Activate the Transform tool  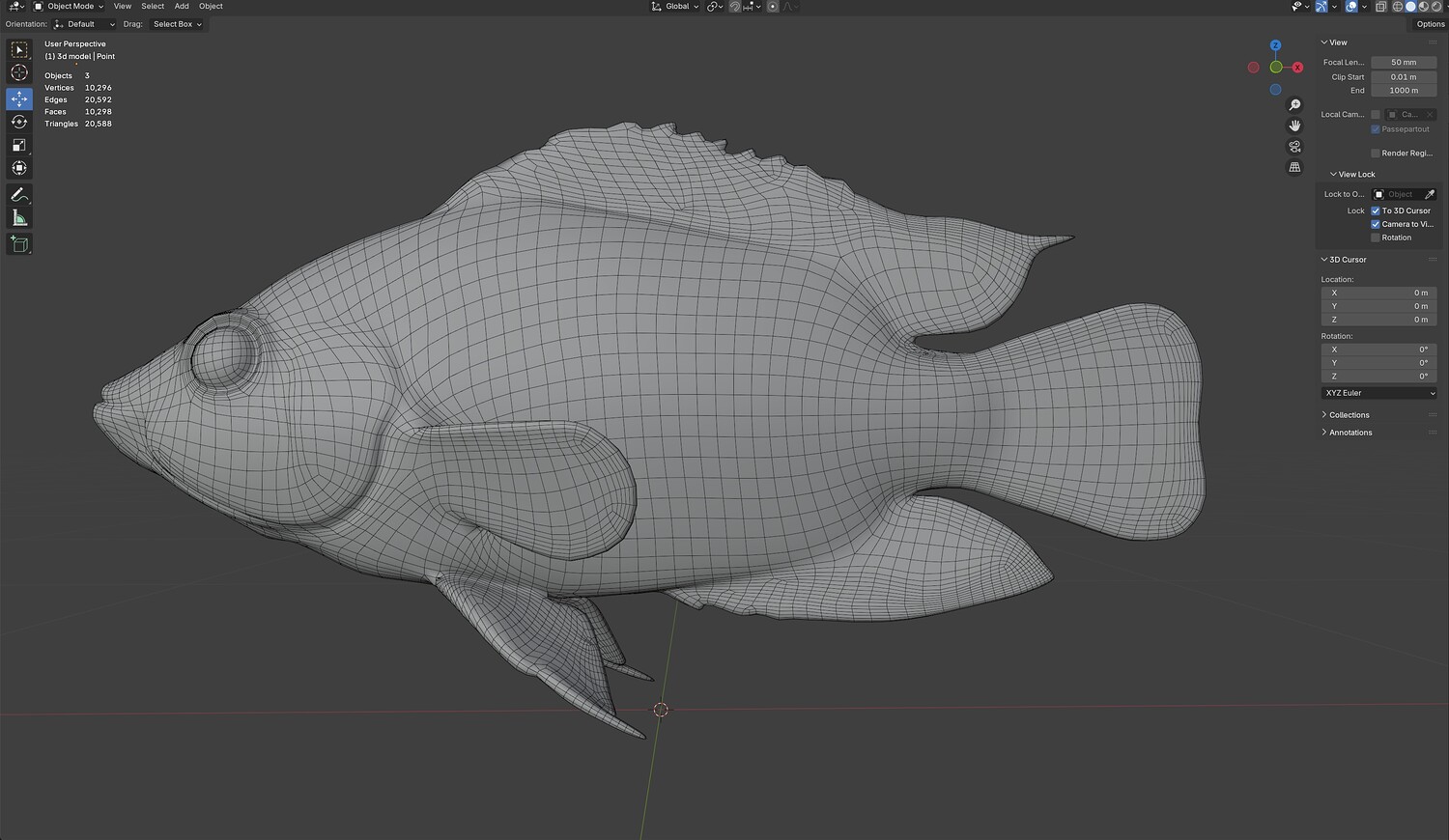(19, 168)
